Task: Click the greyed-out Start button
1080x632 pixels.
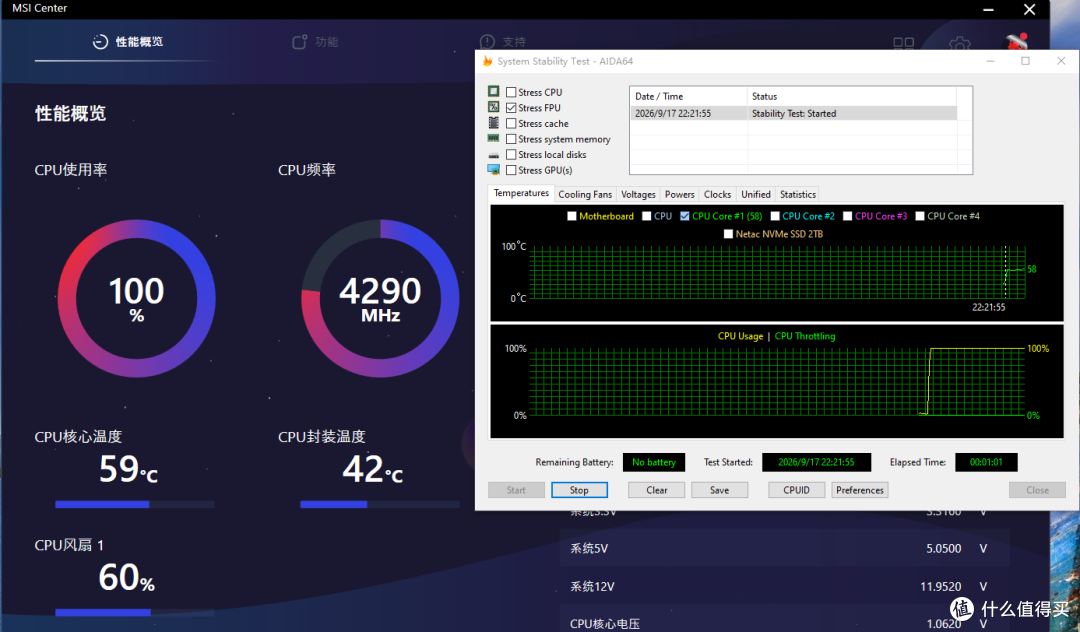Action: coord(516,490)
